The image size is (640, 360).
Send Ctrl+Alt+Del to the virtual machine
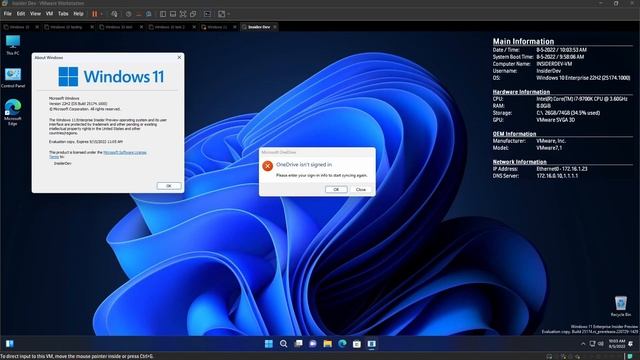click(114, 14)
